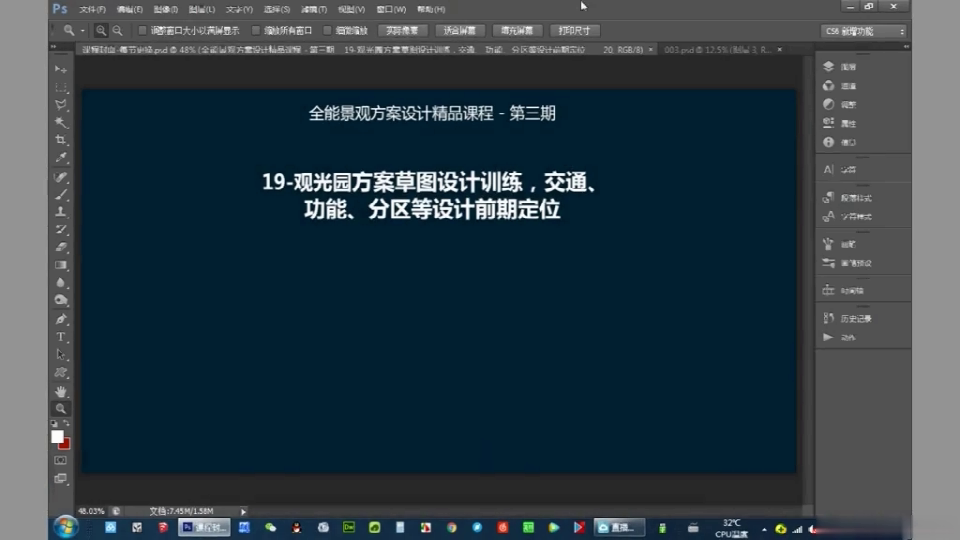
Task: Pick the Hand tool
Action: click(x=61, y=391)
